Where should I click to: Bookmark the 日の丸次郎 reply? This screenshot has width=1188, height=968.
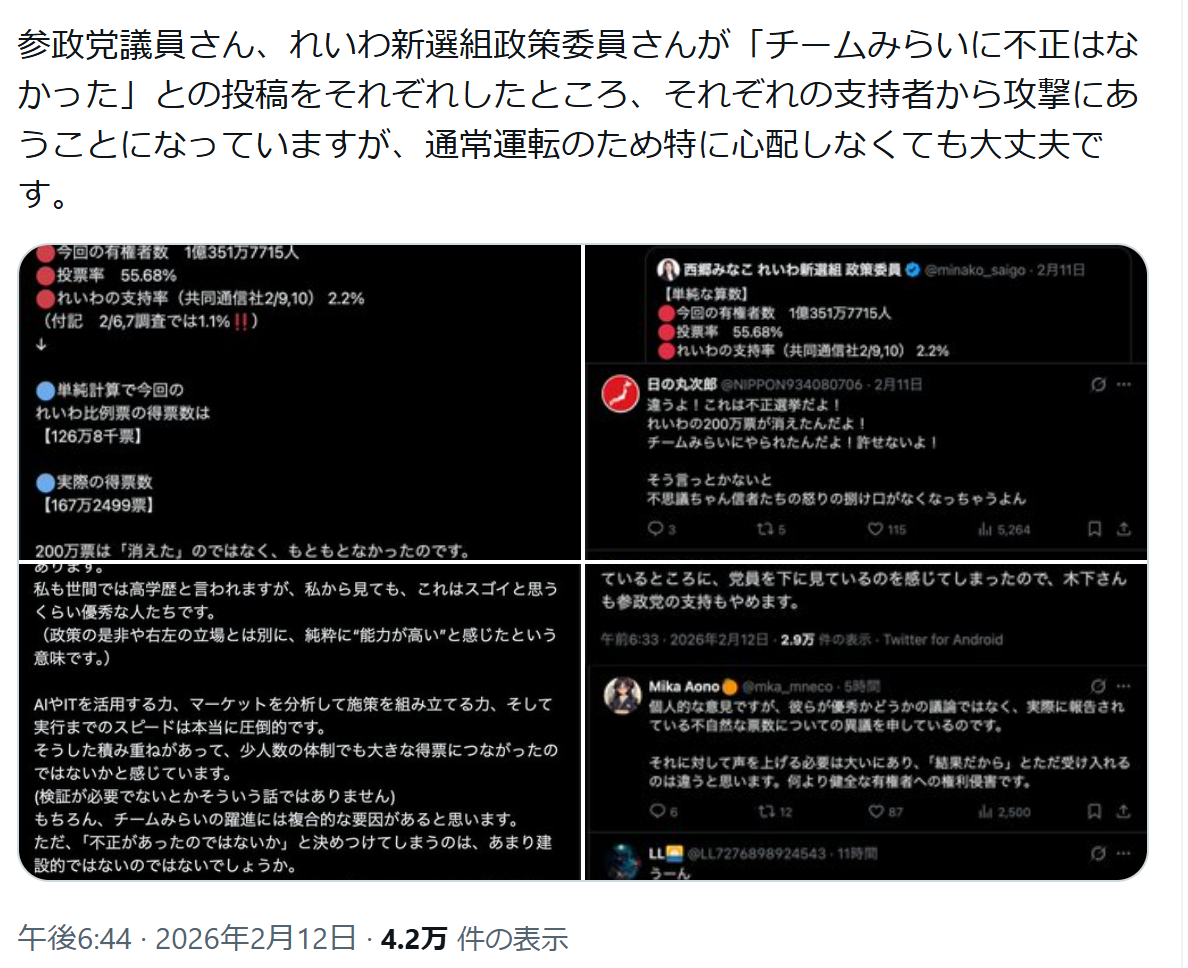click(1094, 529)
